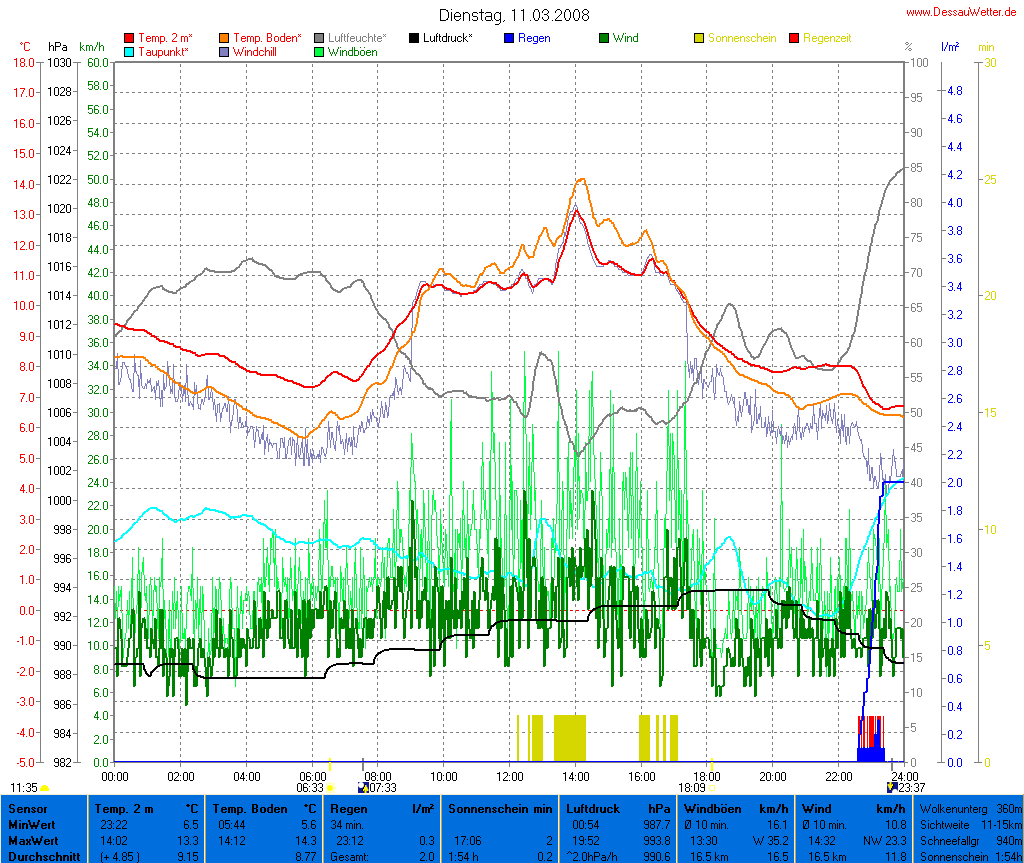Screen dimensions: 1024x863
Task: Click the light green Windböen legend swatch
Action: [x=320, y=51]
